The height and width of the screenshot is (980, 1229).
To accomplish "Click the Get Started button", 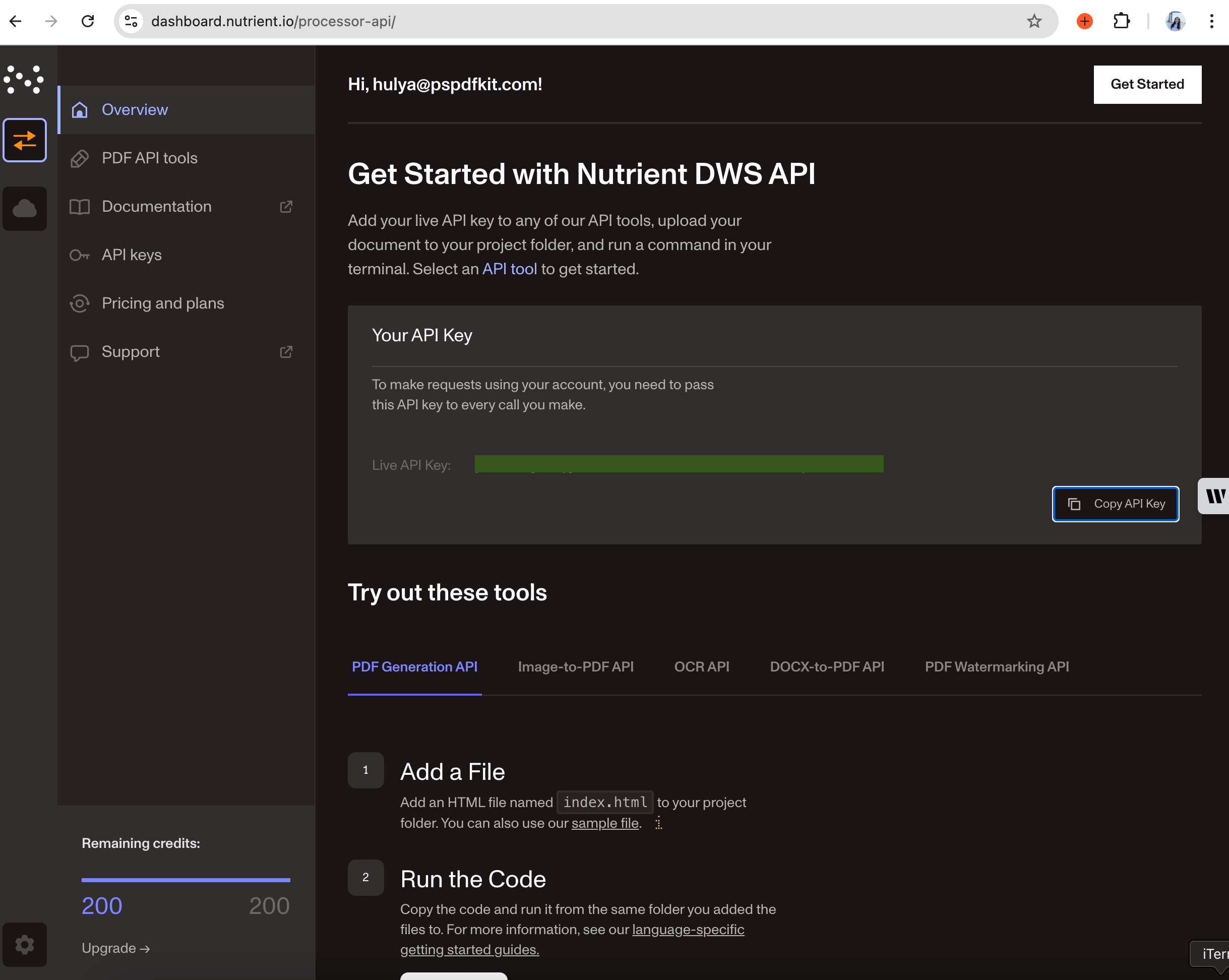I will pos(1147,84).
